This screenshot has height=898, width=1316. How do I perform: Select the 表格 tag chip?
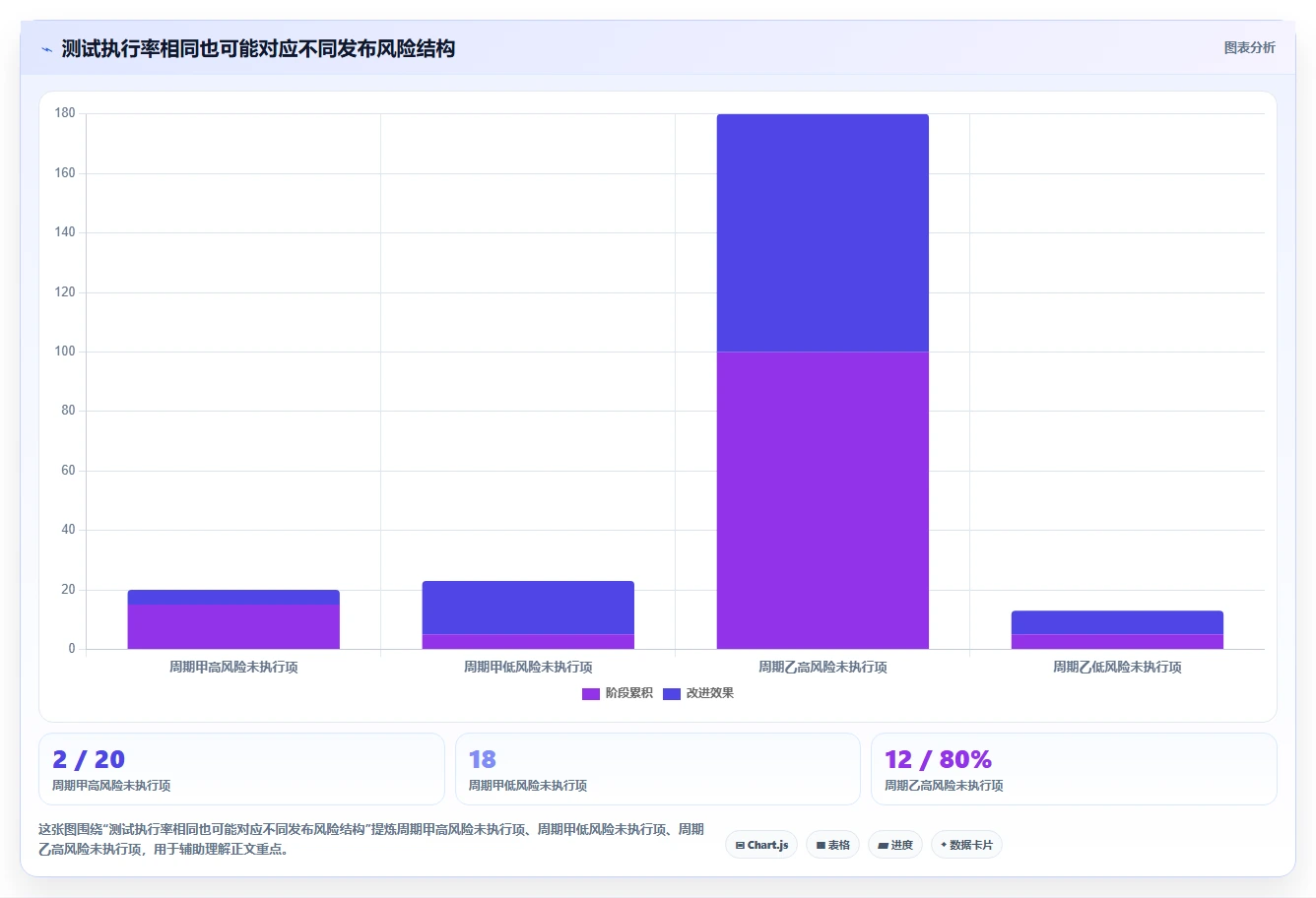click(x=832, y=845)
